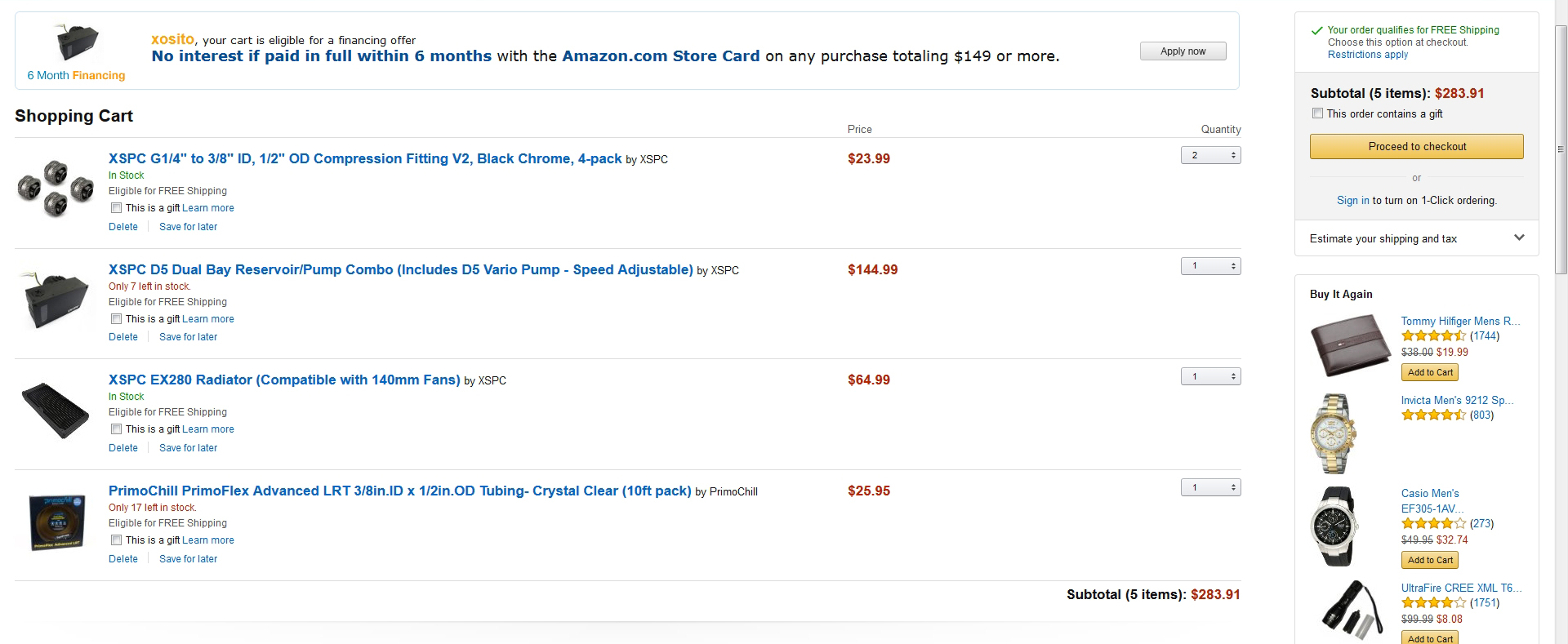
Task: Mark the EX280 Radiator as a gift
Action: coord(117,429)
